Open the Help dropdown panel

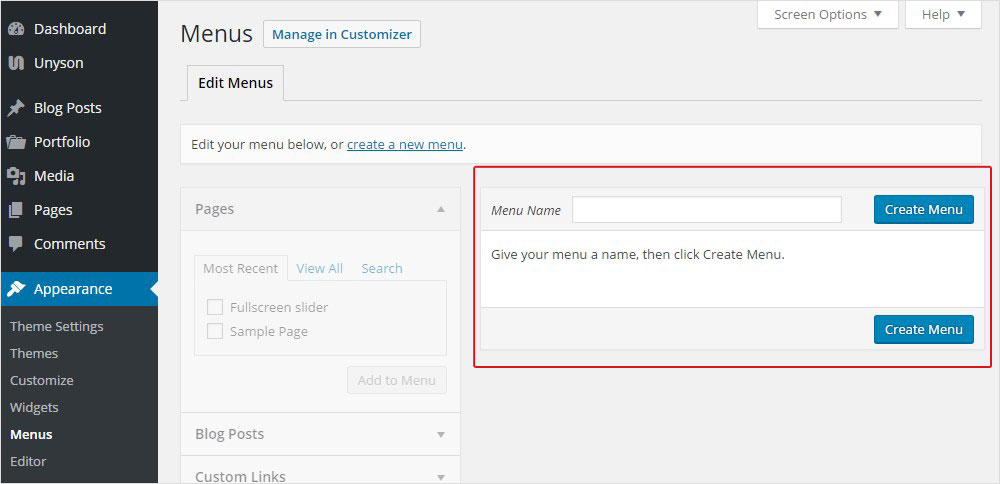(943, 14)
